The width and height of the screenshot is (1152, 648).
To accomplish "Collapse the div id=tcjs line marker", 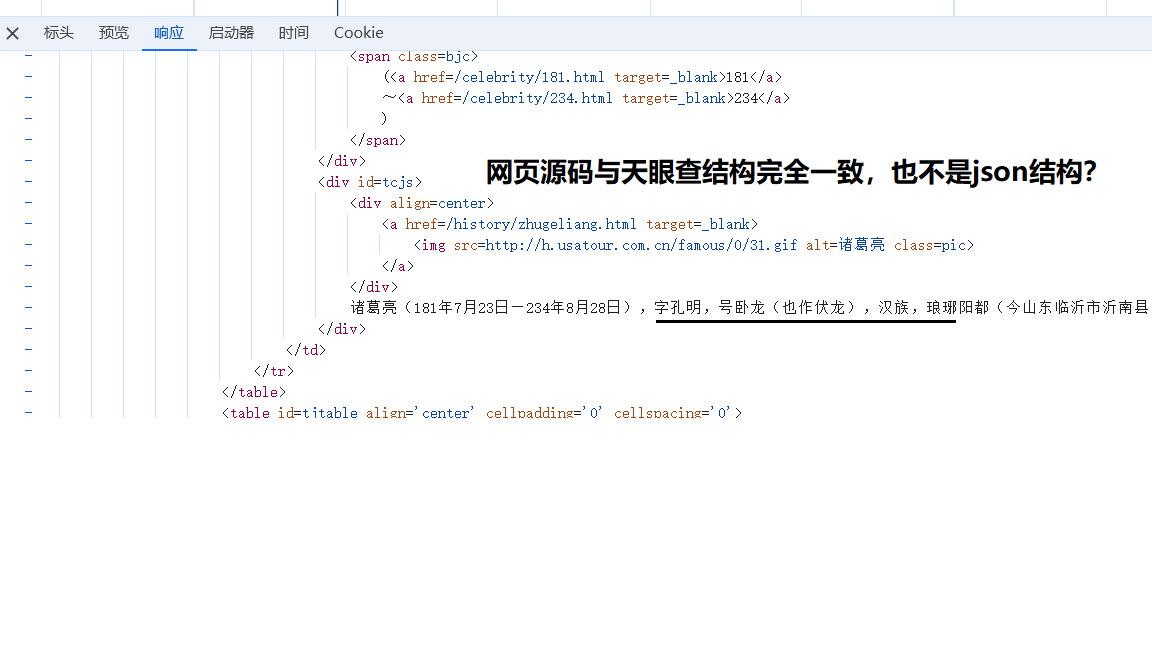I will [28, 182].
